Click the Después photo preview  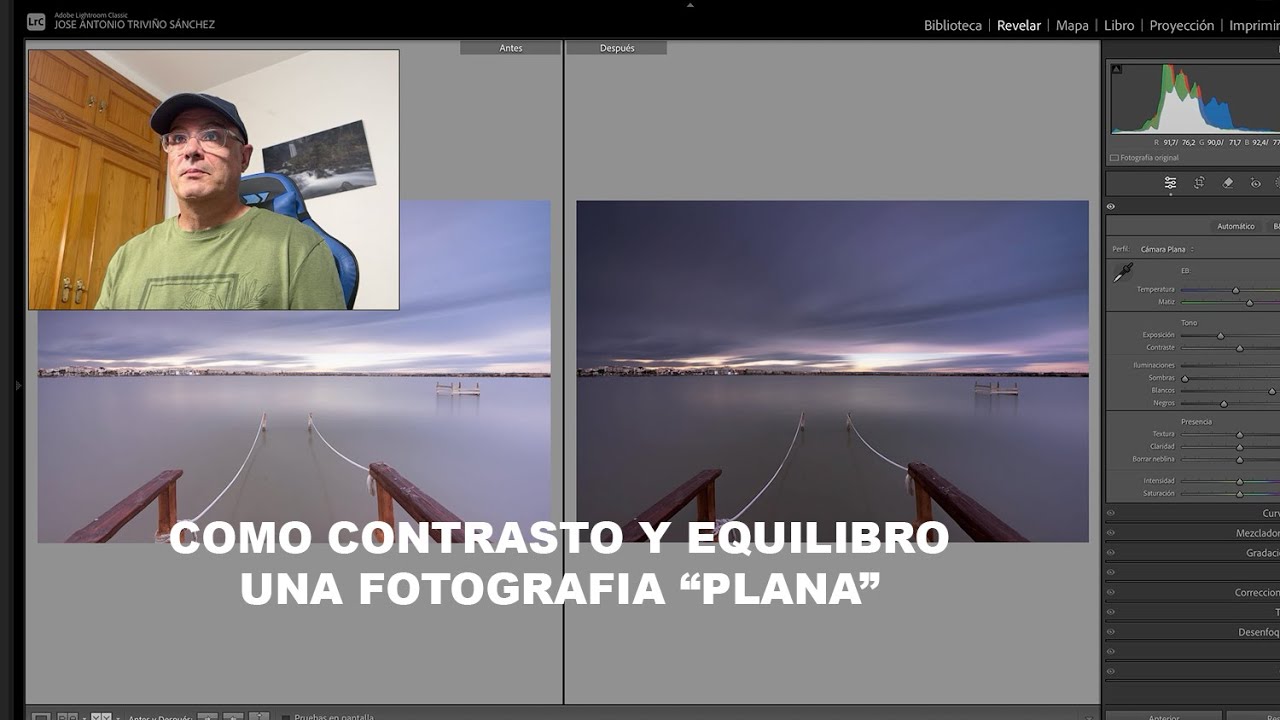click(x=832, y=371)
